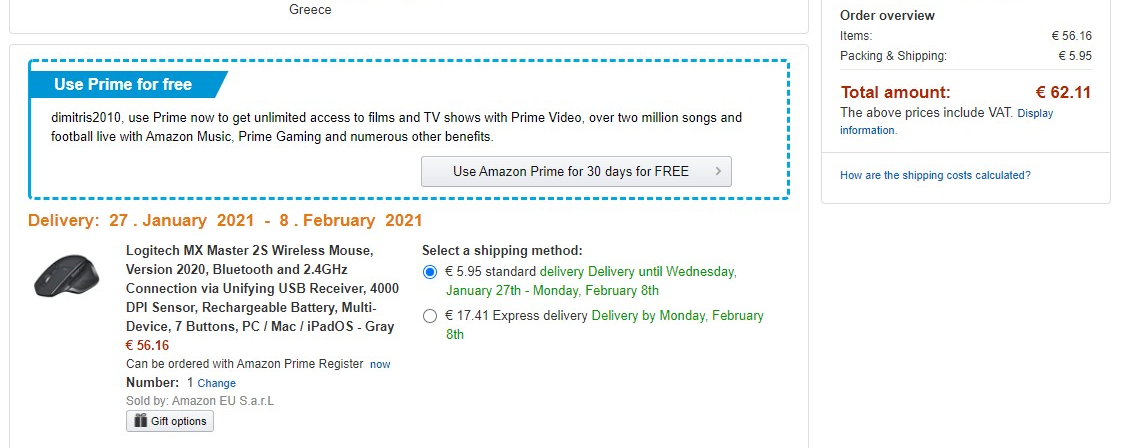1124x448 pixels.
Task: Click Change next to the item number
Action: pyautogui.click(x=217, y=383)
